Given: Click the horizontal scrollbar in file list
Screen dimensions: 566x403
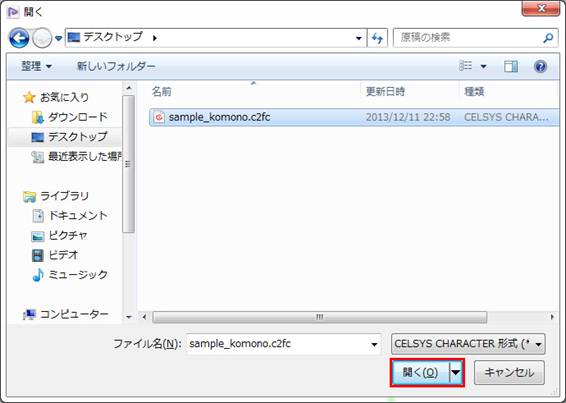Looking at the screenshot, I should pos(319,317).
